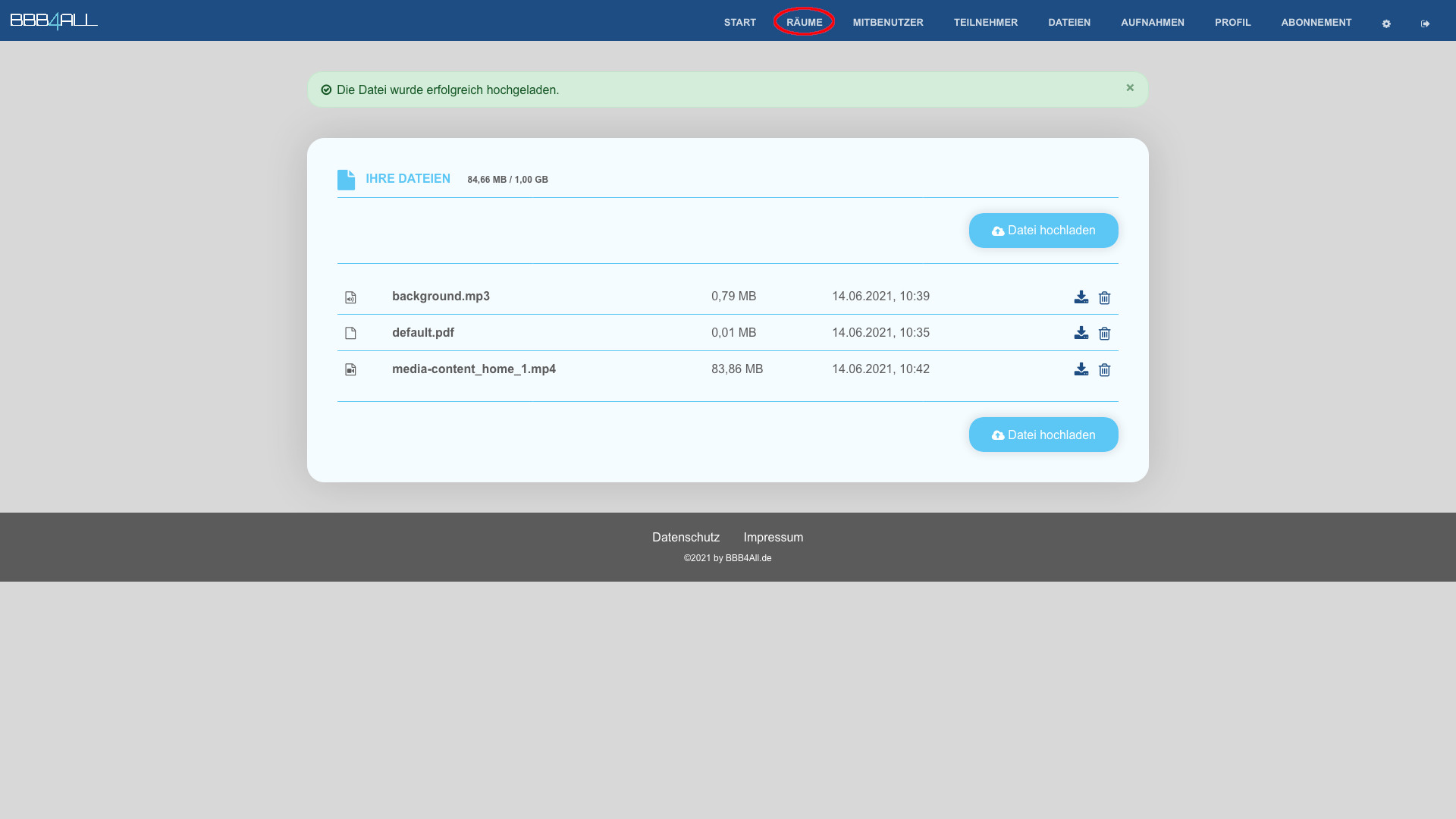Delete default.pdf with trash icon
The height and width of the screenshot is (819, 1456).
(x=1105, y=334)
